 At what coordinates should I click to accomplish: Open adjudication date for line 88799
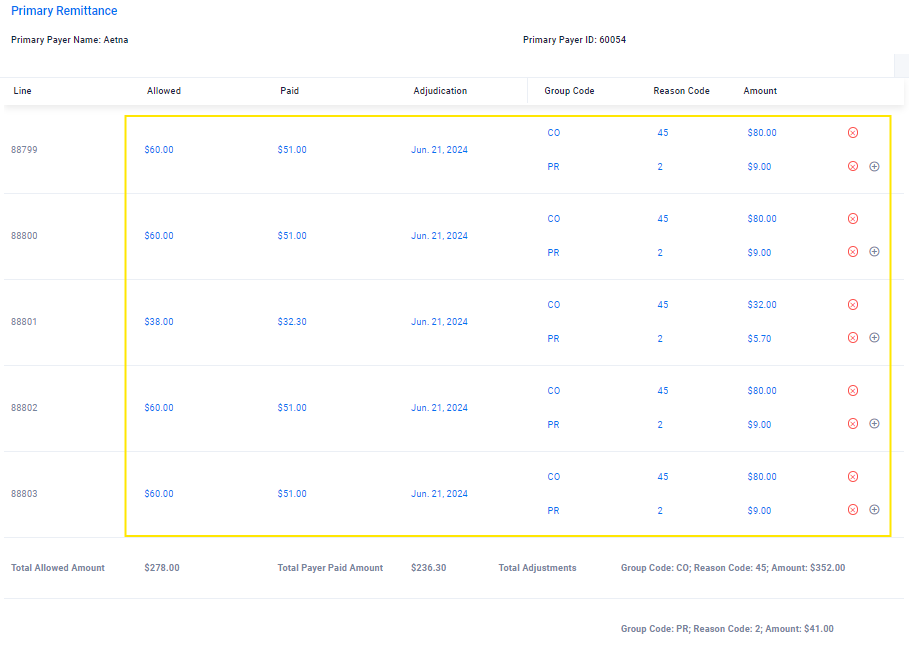pos(439,150)
